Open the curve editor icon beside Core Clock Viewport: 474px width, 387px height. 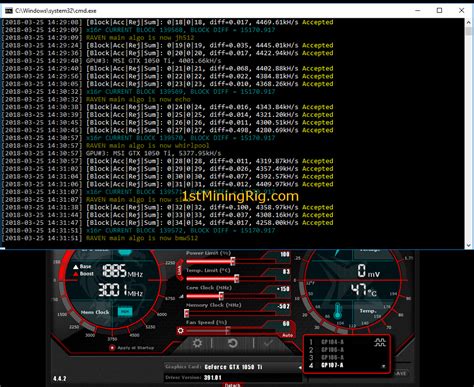181,296
